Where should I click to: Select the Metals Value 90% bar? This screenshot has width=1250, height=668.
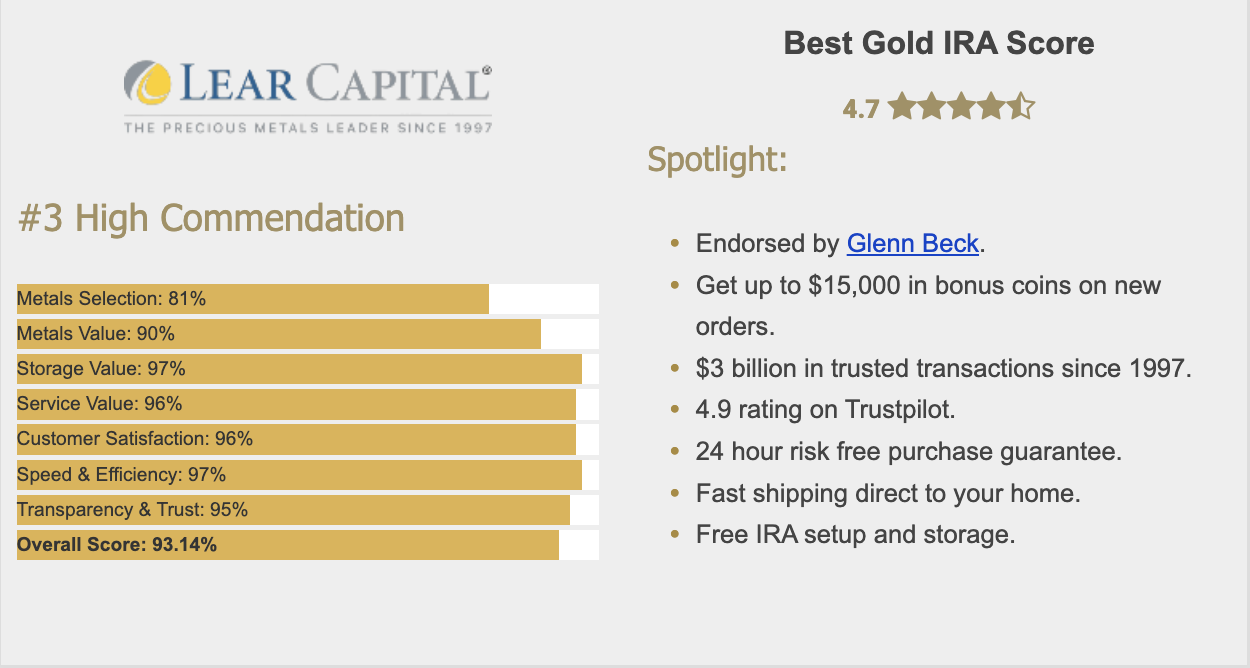click(x=308, y=334)
